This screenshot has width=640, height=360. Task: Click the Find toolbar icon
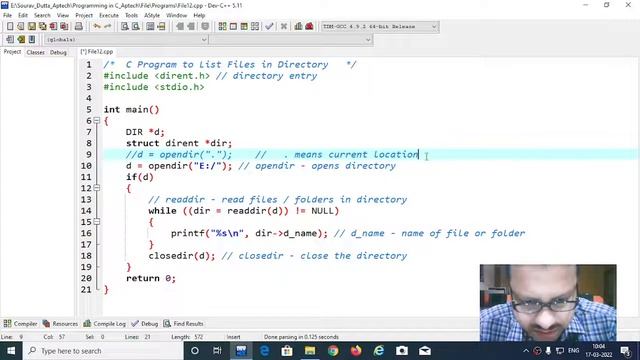coord(125,27)
